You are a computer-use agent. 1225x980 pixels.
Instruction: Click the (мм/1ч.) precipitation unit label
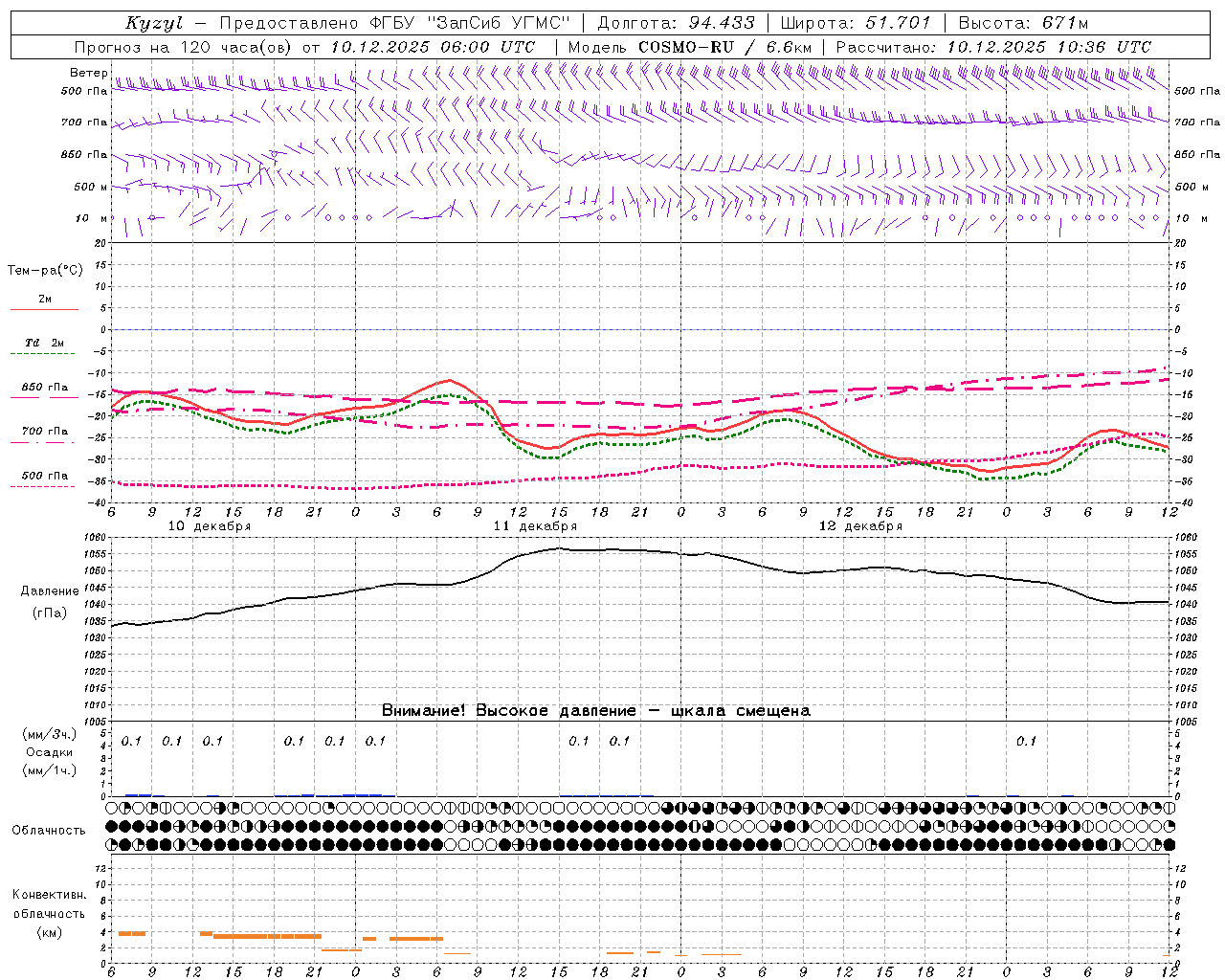(50, 770)
